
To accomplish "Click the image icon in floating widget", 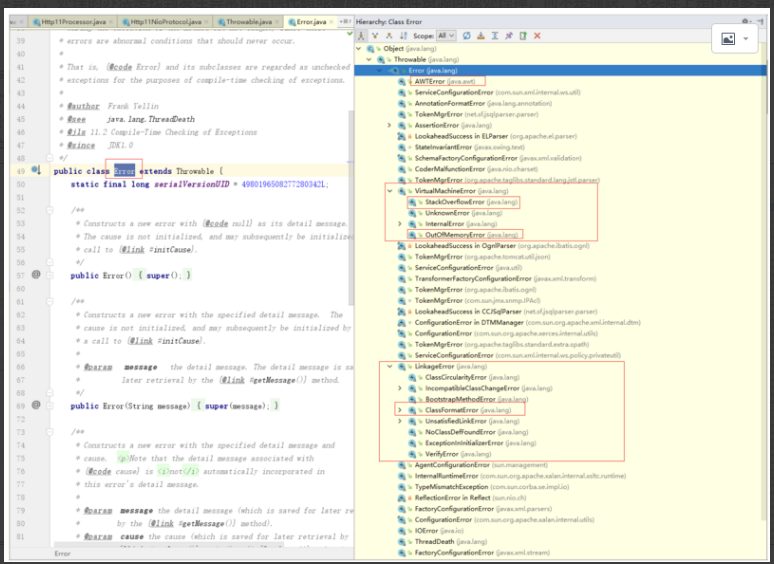I will click(x=728, y=38).
